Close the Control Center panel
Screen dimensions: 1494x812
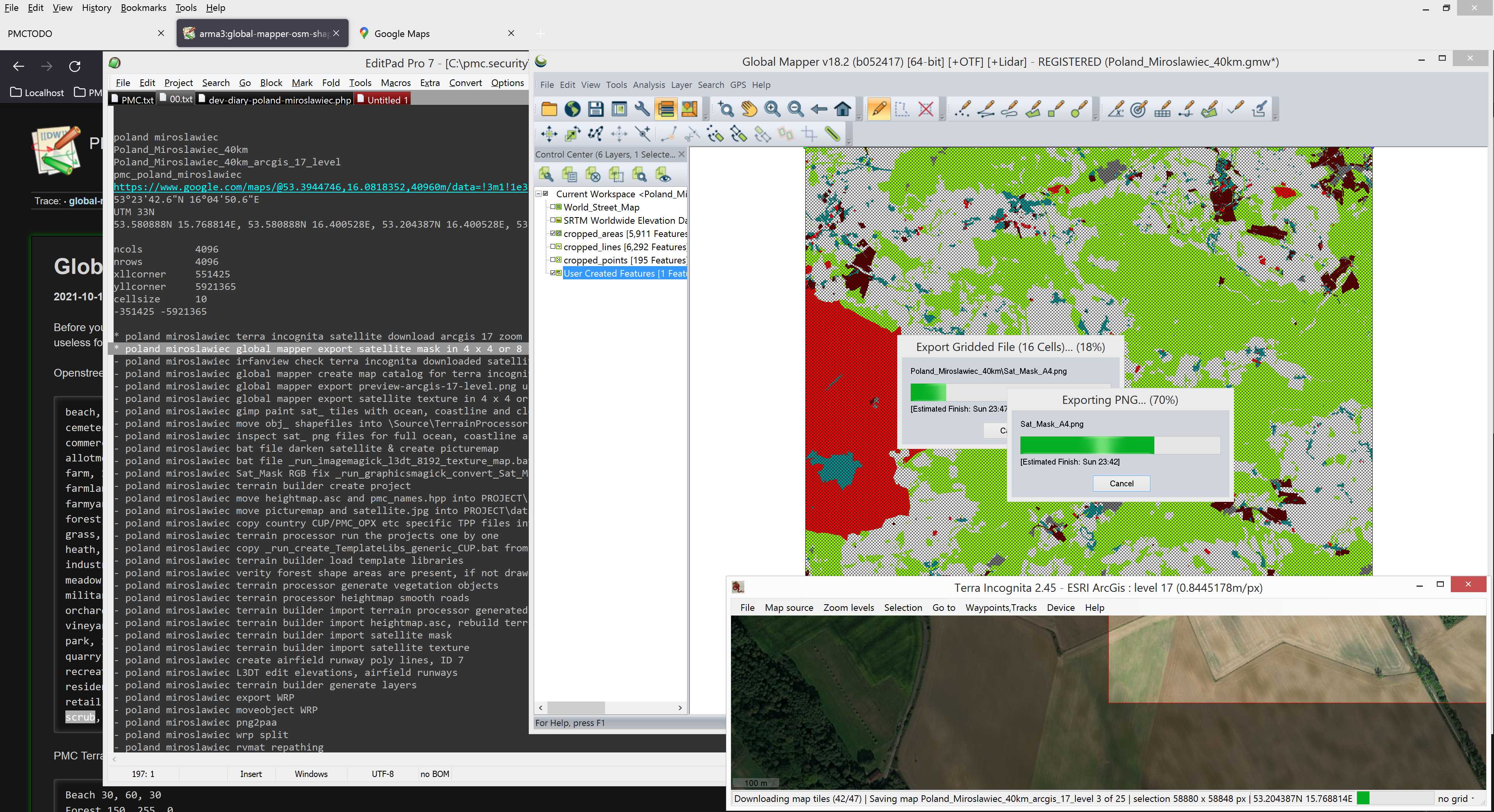click(682, 154)
